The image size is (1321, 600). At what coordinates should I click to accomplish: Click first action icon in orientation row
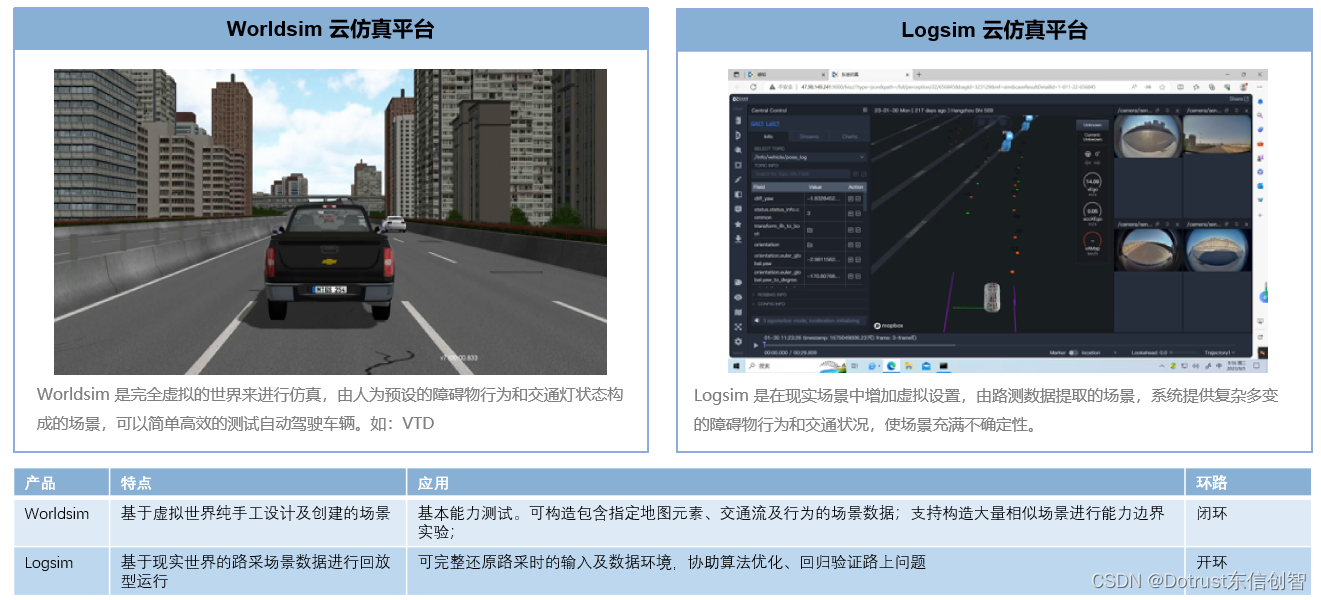(850, 245)
